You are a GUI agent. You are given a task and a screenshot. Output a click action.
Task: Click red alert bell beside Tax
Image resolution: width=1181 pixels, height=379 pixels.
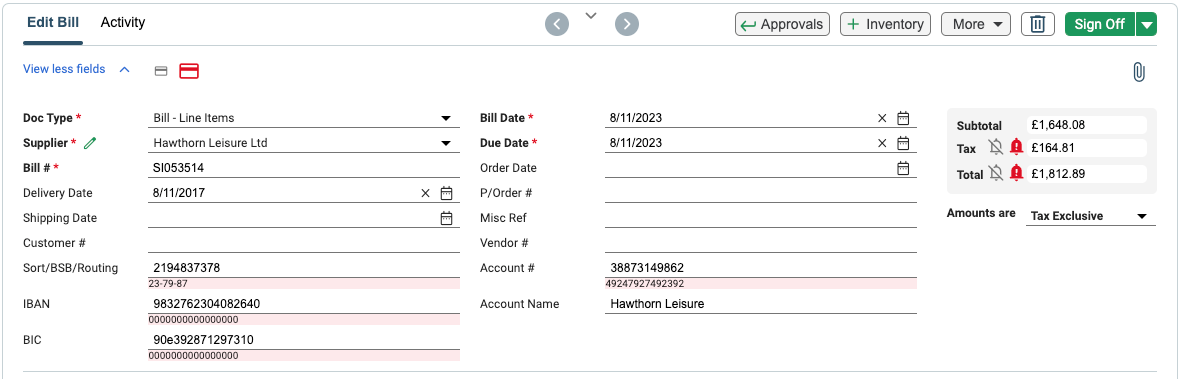pyautogui.click(x=1016, y=148)
